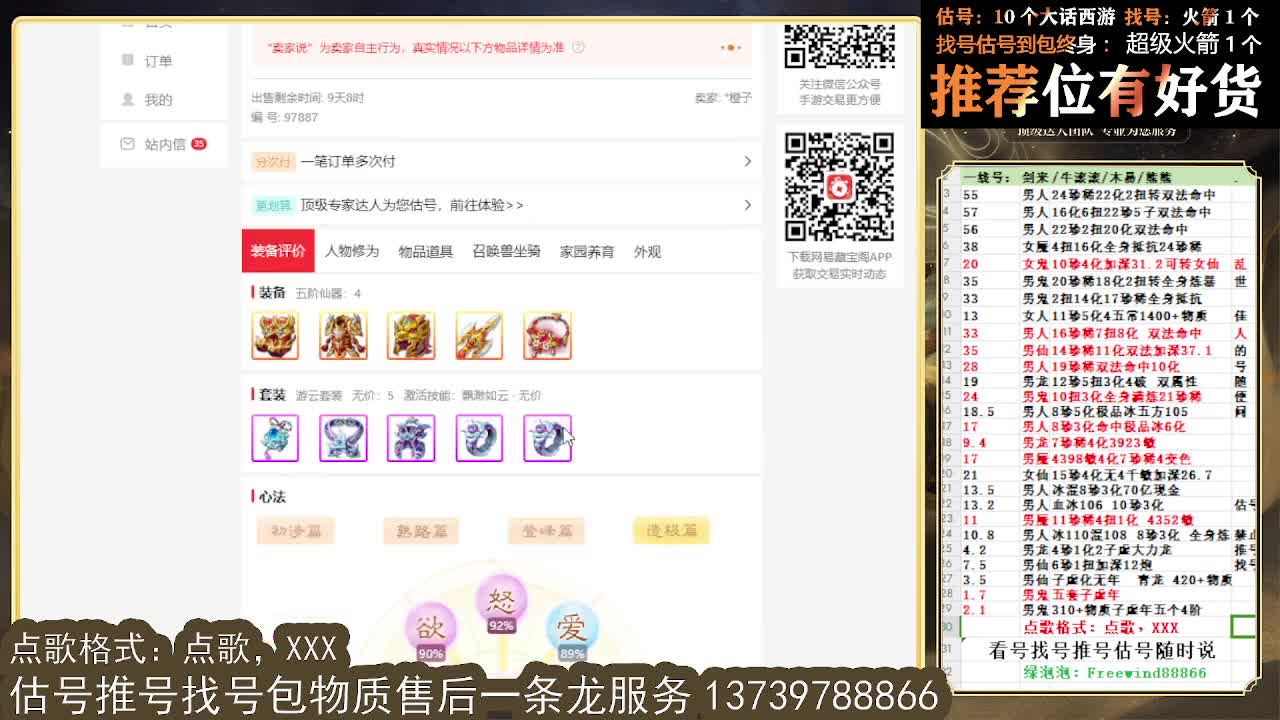The width and height of the screenshot is (1280, 720).
Task: Click the purple necklace icon in the 套装 row
Action: (343, 438)
